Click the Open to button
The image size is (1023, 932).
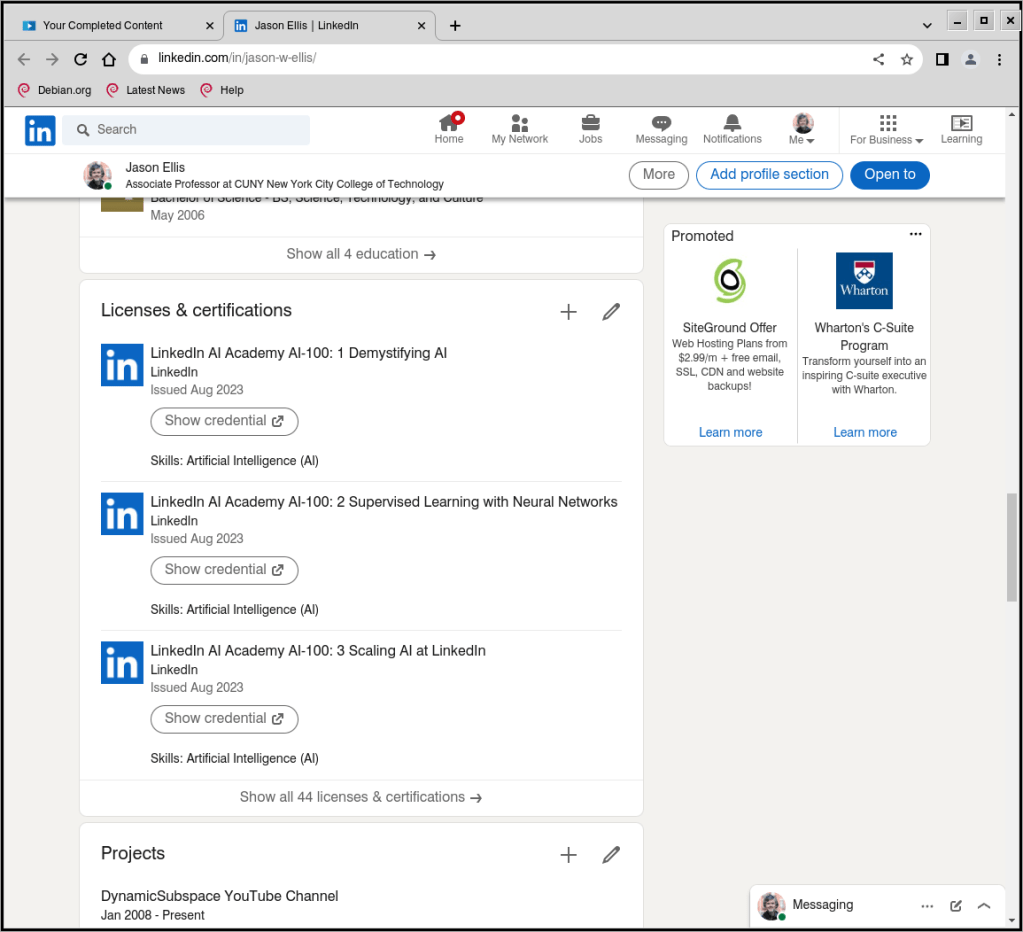coord(889,174)
